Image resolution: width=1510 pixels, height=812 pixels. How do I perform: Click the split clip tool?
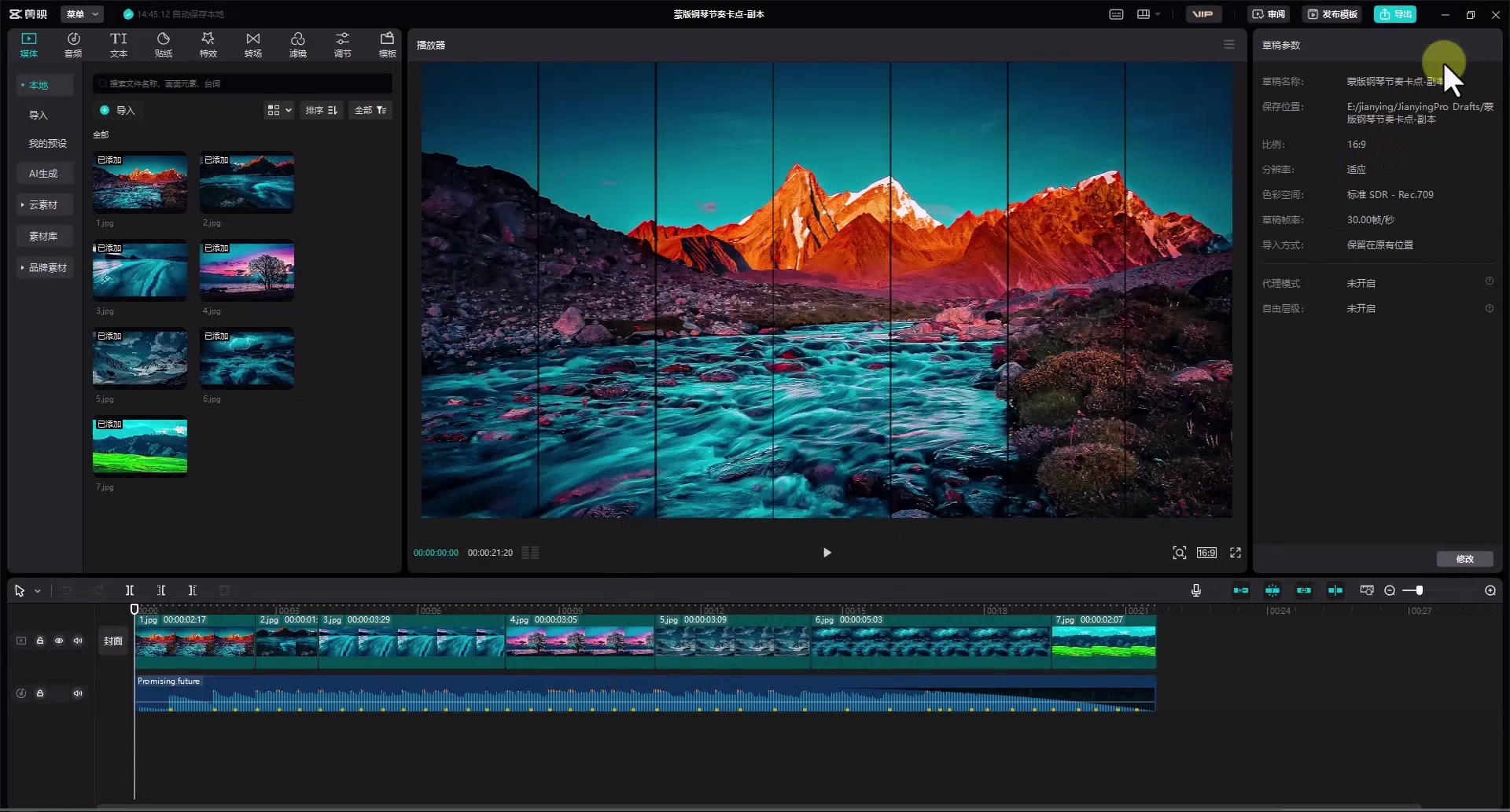click(130, 590)
